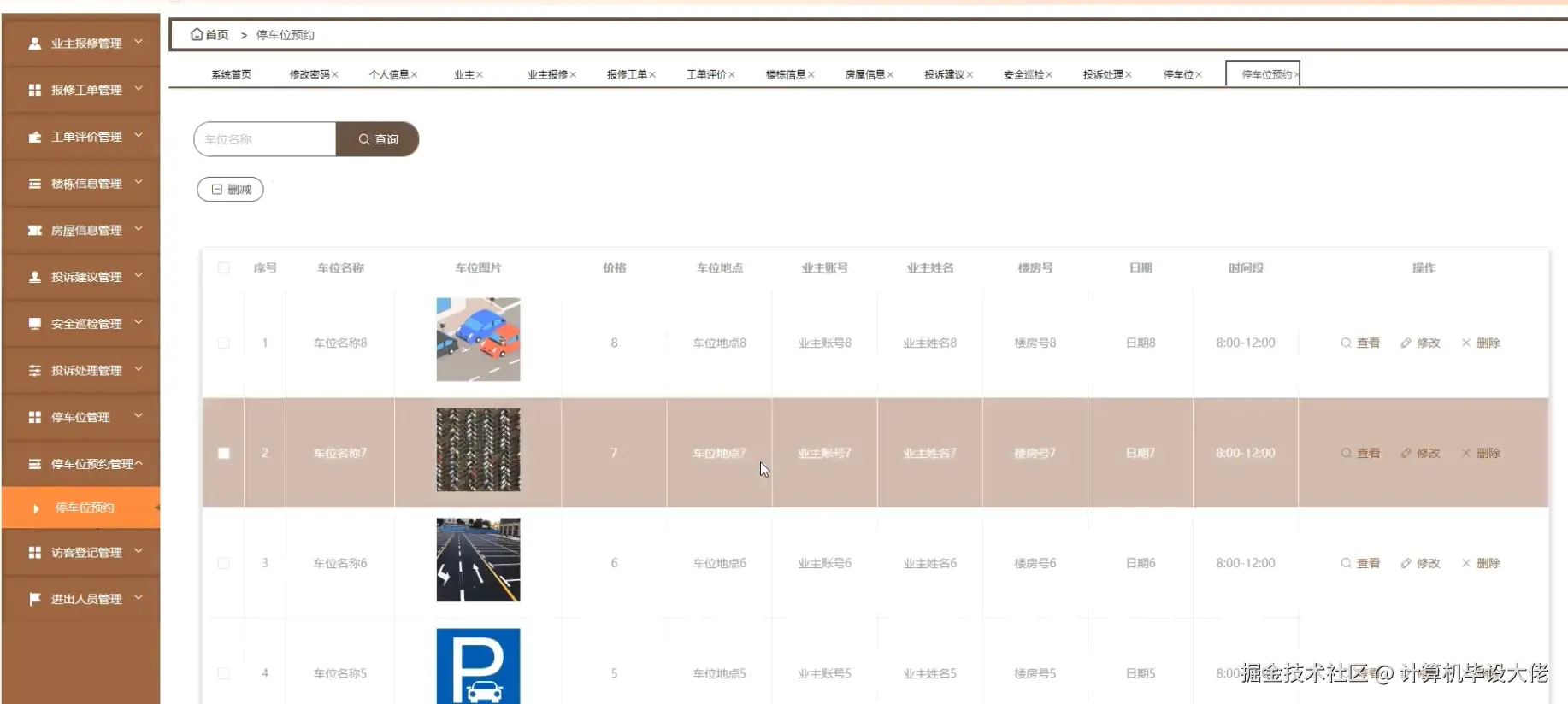The height and width of the screenshot is (704, 1568).
Task: Expand the 安全巡检管理 menu chevron
Action: tap(139, 323)
